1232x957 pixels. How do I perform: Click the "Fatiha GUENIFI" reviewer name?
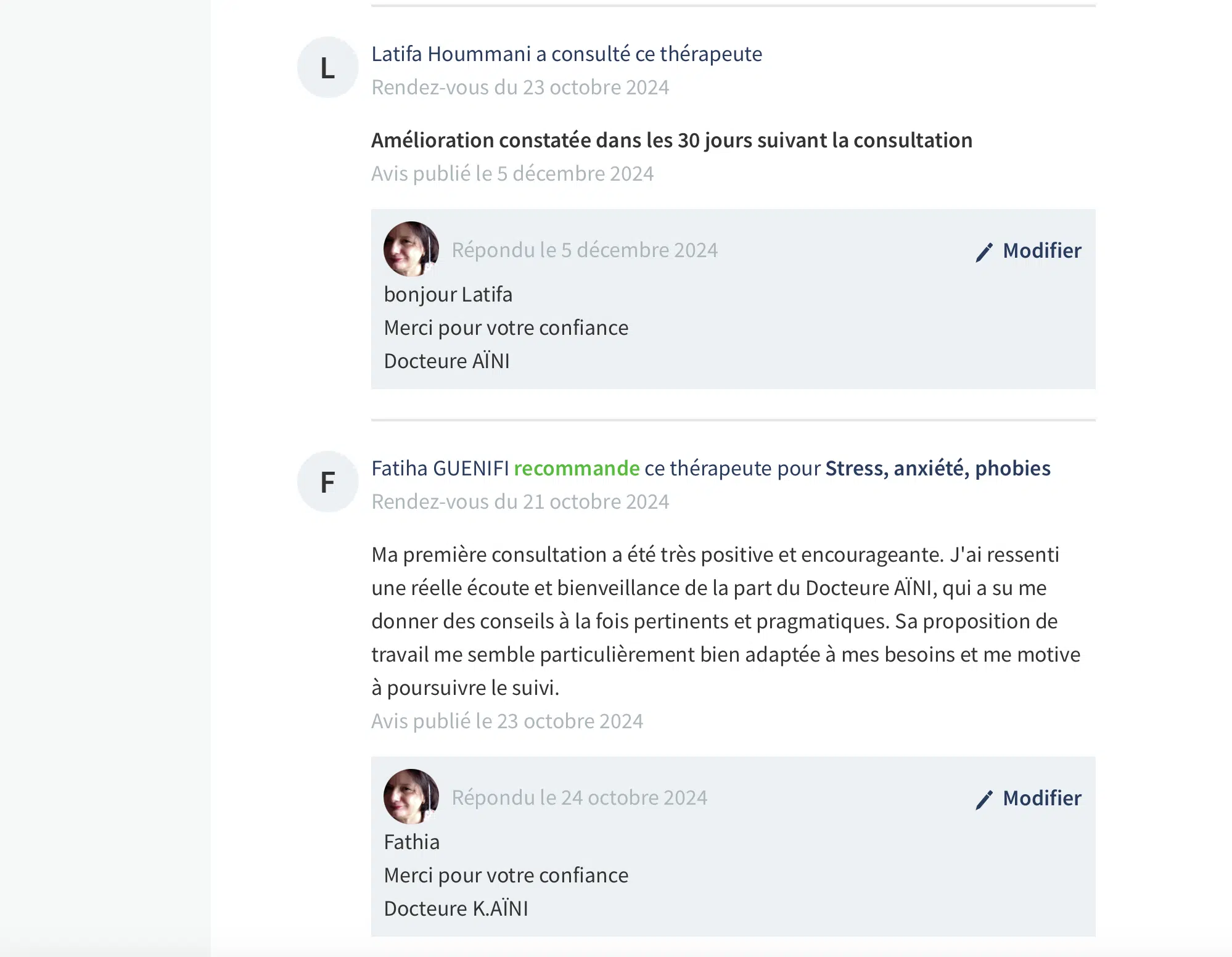point(440,469)
